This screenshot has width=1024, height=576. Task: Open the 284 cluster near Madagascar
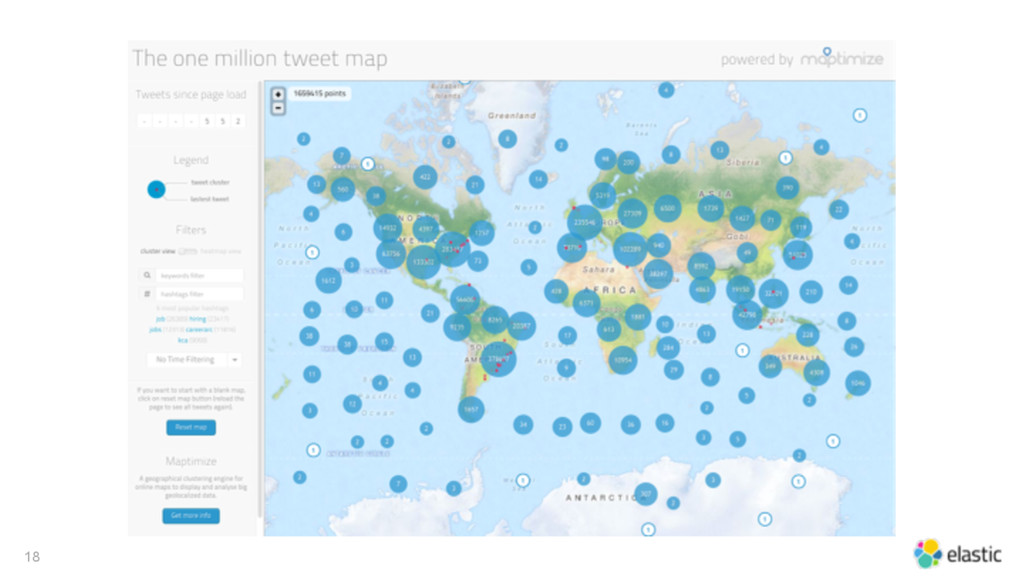click(x=668, y=347)
